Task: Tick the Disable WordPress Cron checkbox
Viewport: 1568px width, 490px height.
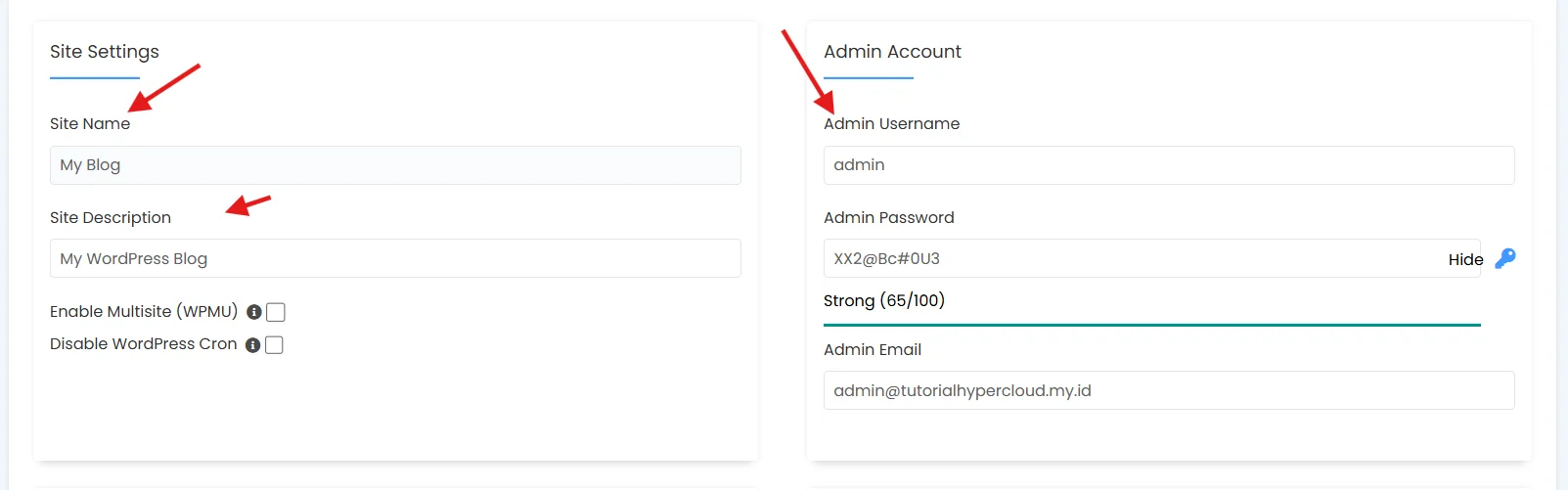Action: click(274, 344)
